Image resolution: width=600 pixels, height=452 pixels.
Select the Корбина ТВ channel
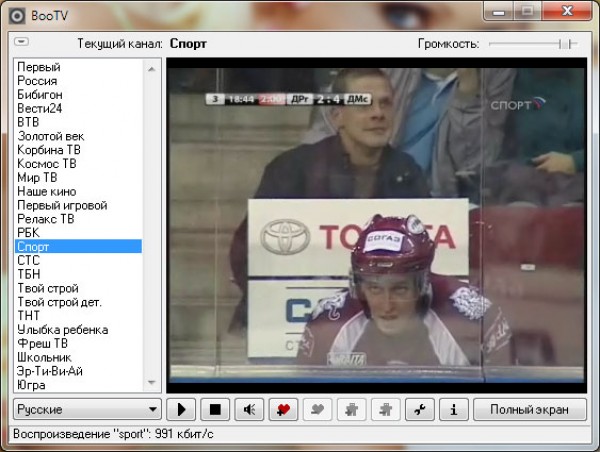pyautogui.click(x=78, y=150)
